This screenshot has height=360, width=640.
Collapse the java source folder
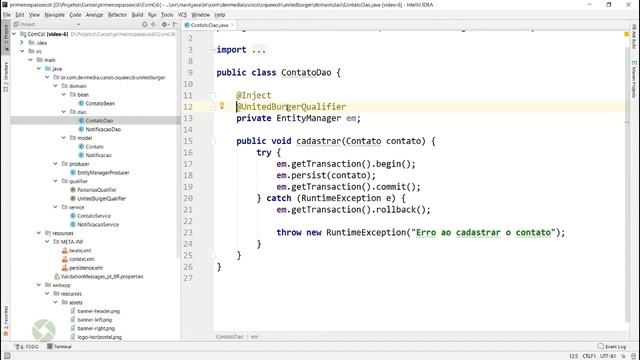coord(39,69)
